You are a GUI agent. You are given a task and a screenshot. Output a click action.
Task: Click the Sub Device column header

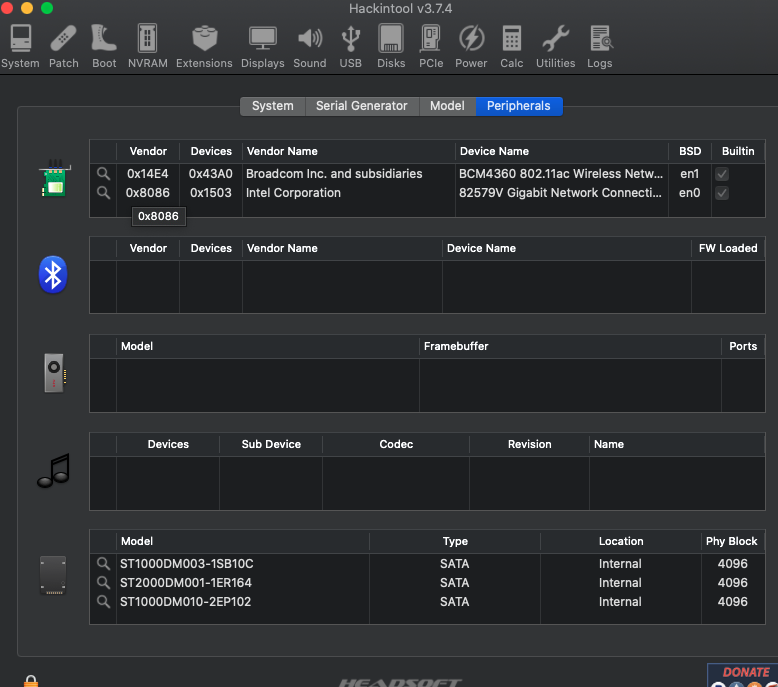click(x=271, y=444)
